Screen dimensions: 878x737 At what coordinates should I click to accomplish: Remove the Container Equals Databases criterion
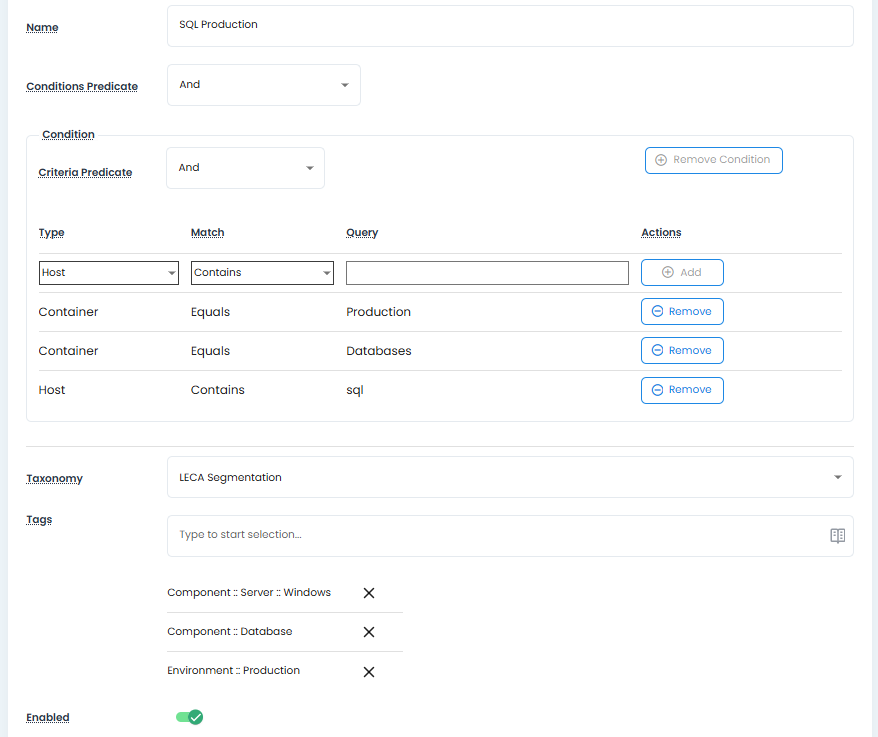click(x=682, y=351)
